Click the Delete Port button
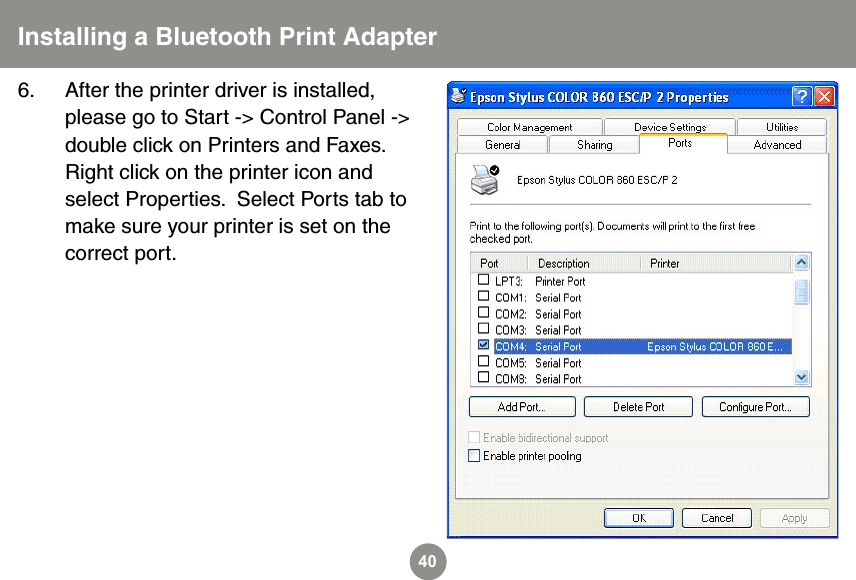 coord(638,406)
